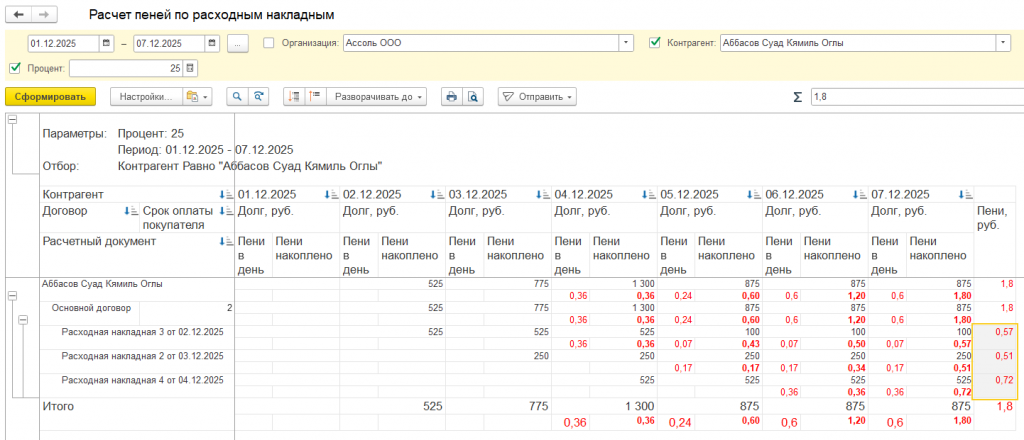Enable the Организация filter checkbox
The image size is (1024, 440).
coord(268,43)
